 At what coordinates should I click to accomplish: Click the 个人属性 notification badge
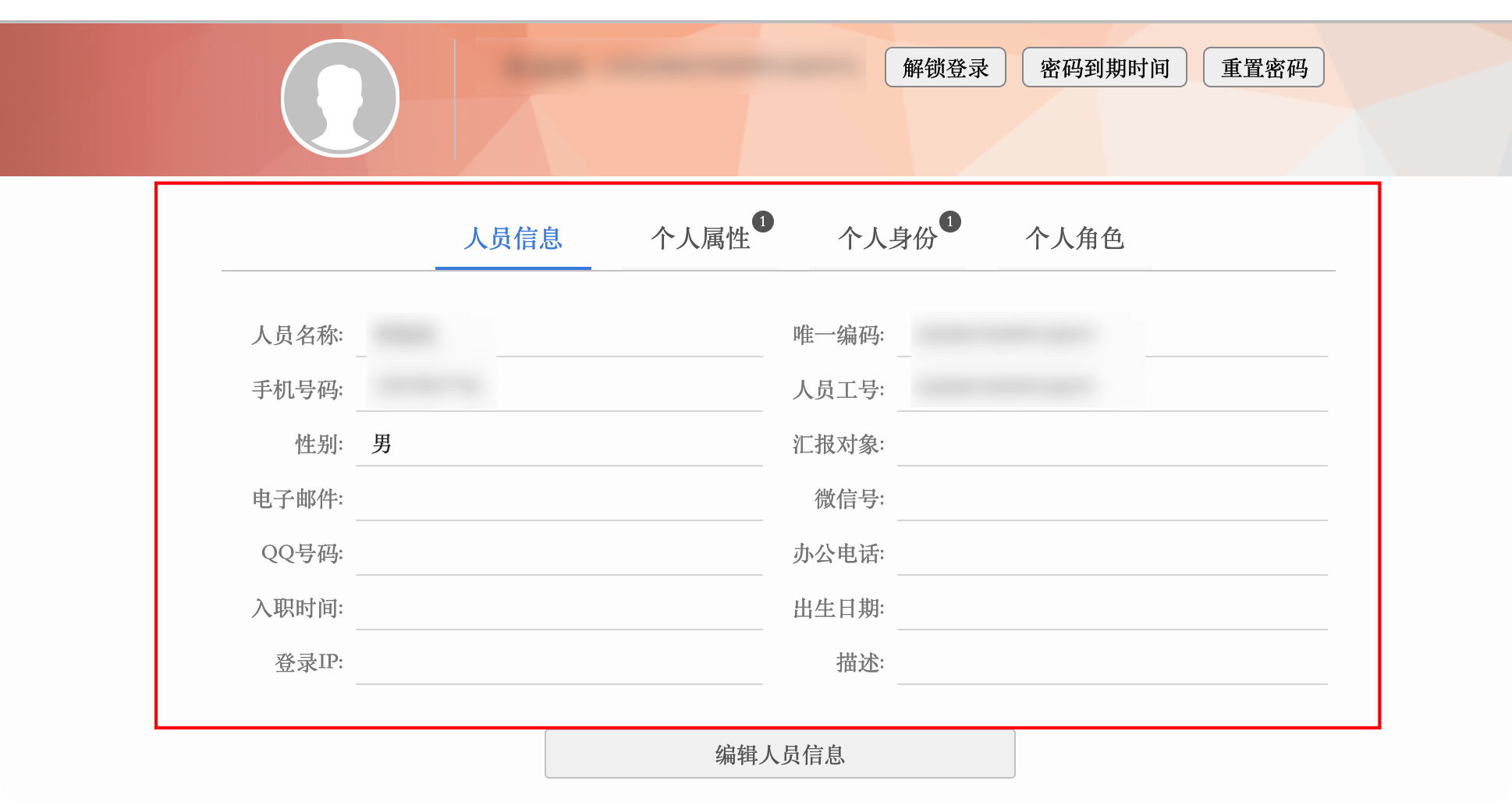(762, 222)
